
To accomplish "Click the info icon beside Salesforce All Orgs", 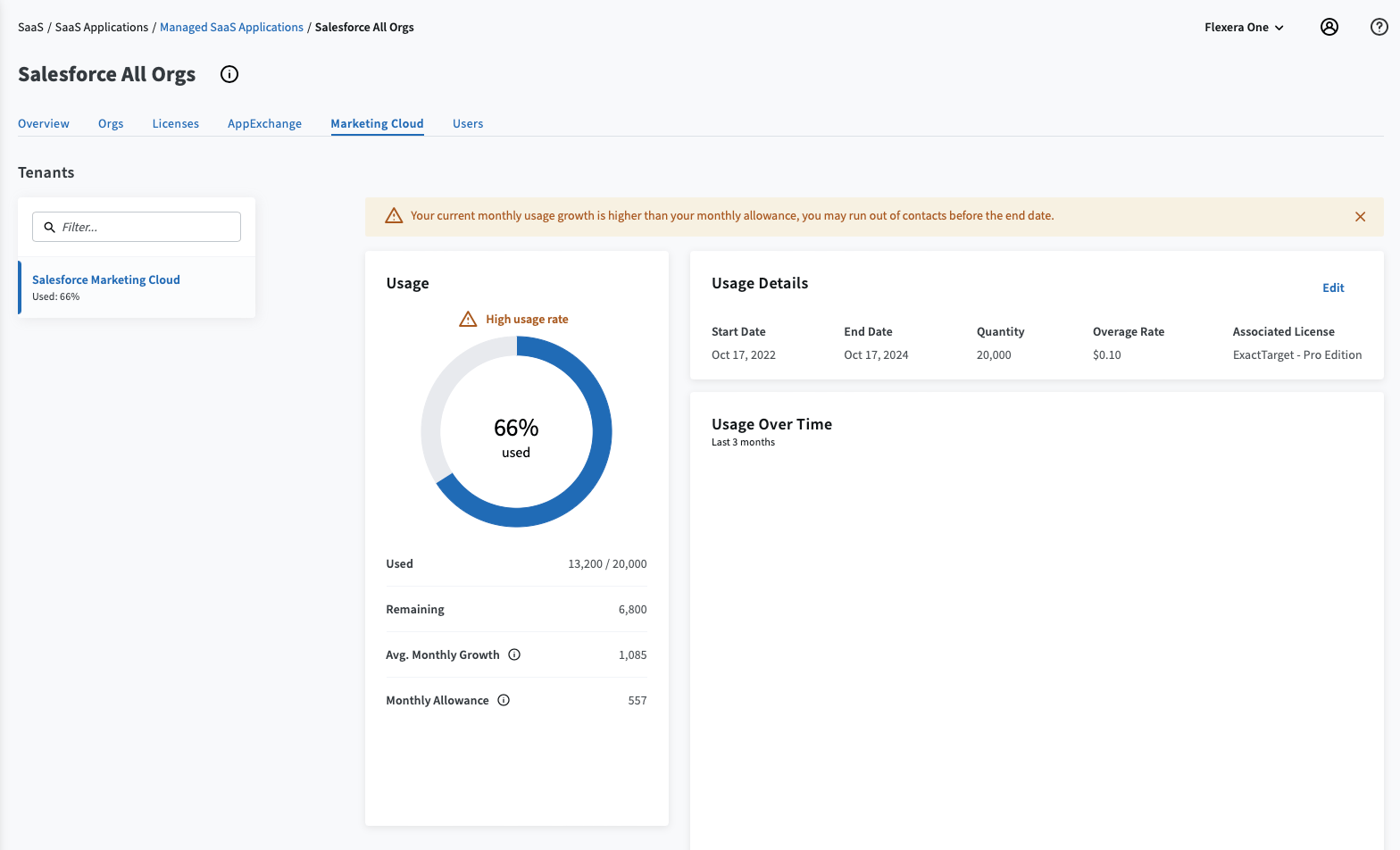I will tap(229, 74).
